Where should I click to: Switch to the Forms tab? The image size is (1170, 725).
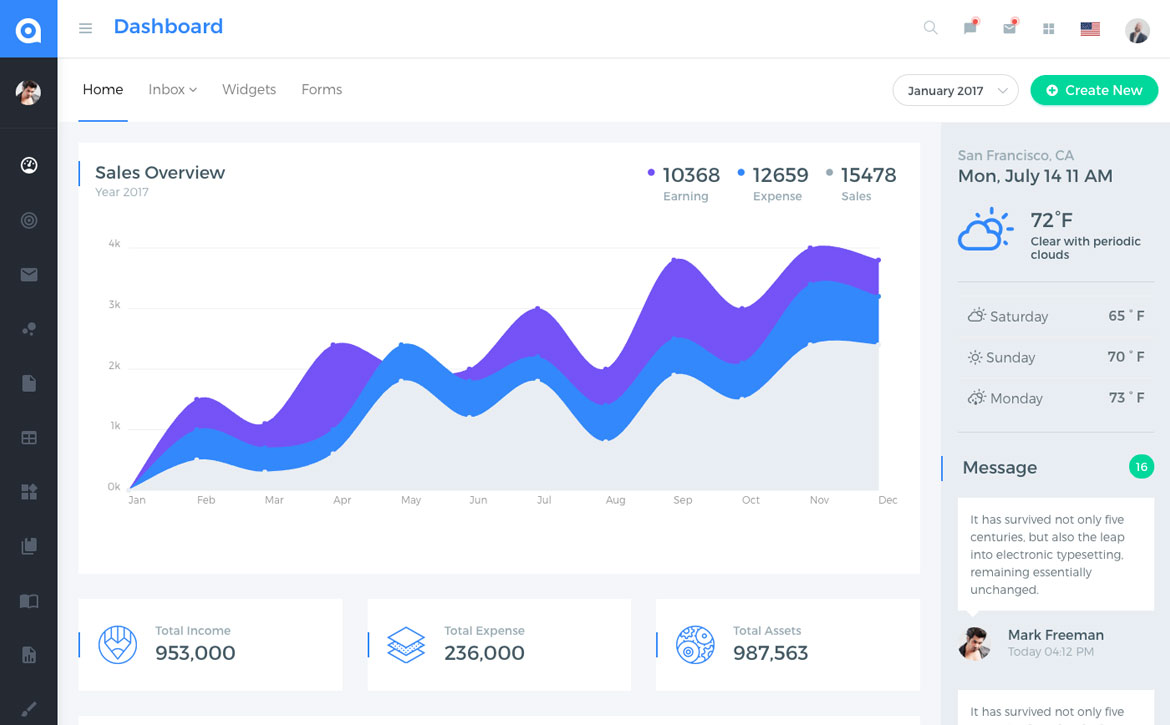click(x=321, y=90)
